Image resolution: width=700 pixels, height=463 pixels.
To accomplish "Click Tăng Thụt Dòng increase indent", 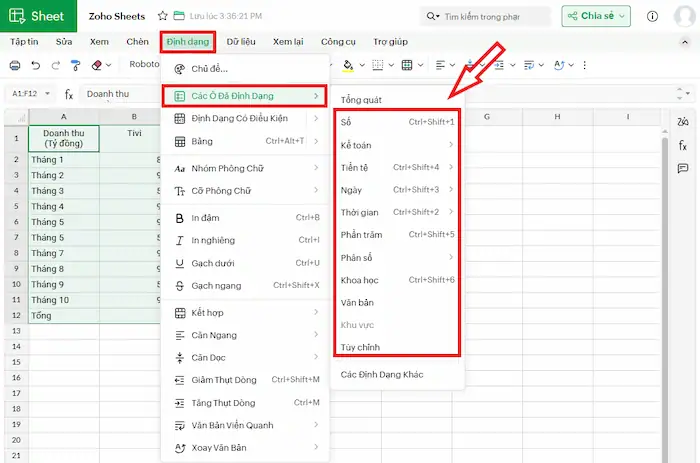I will [x=245, y=403].
